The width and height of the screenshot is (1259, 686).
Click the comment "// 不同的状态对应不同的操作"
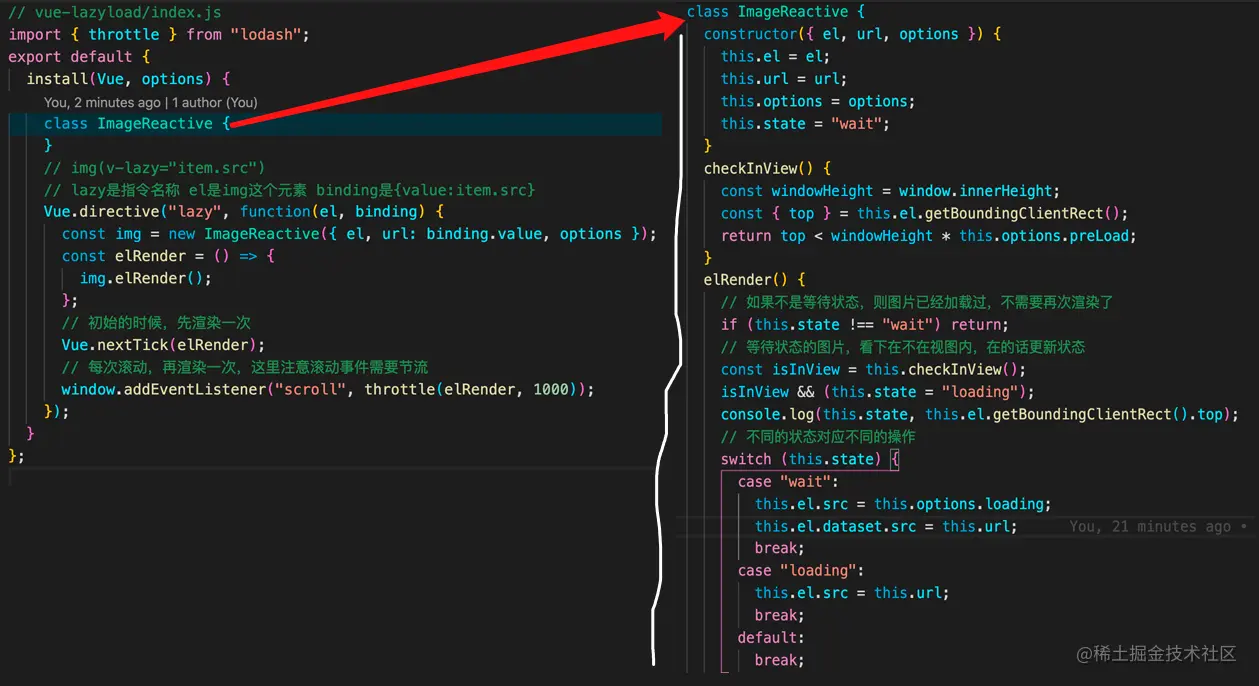818,437
